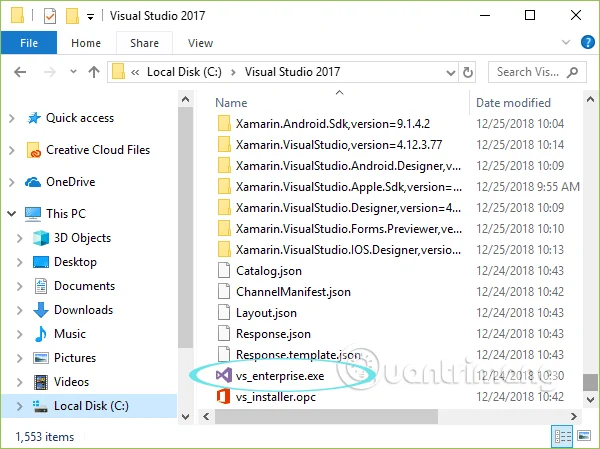Go back with the Back arrow
Viewport: 600px width, 449px height.
(x=20, y=72)
